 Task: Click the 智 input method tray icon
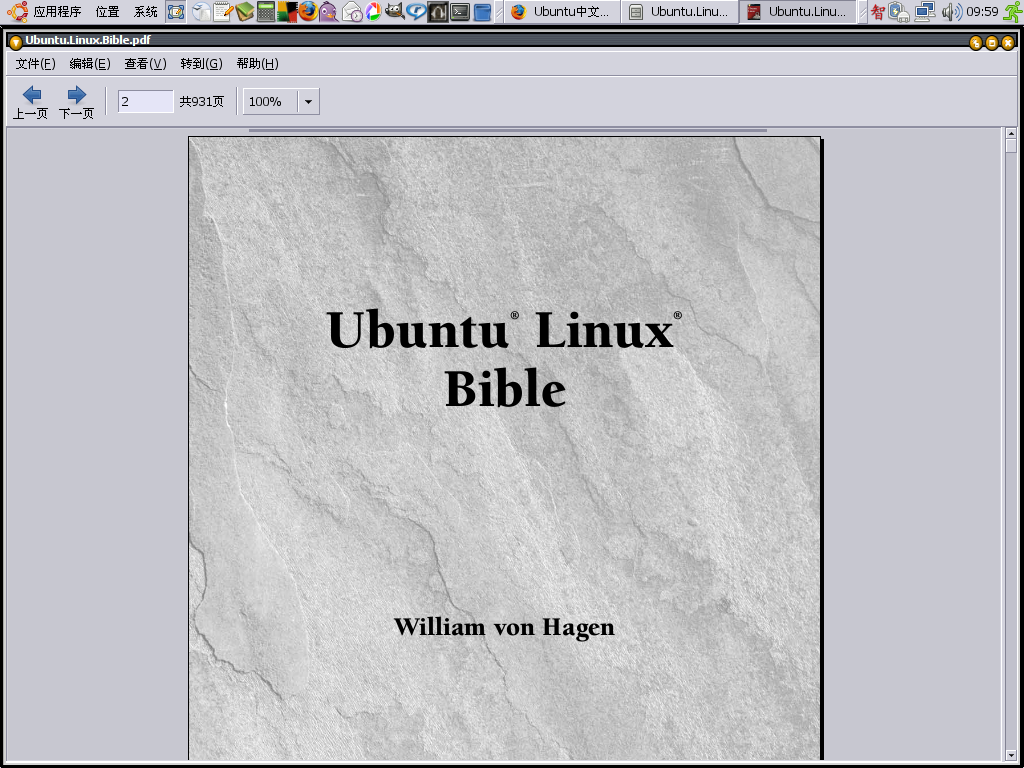pos(878,11)
